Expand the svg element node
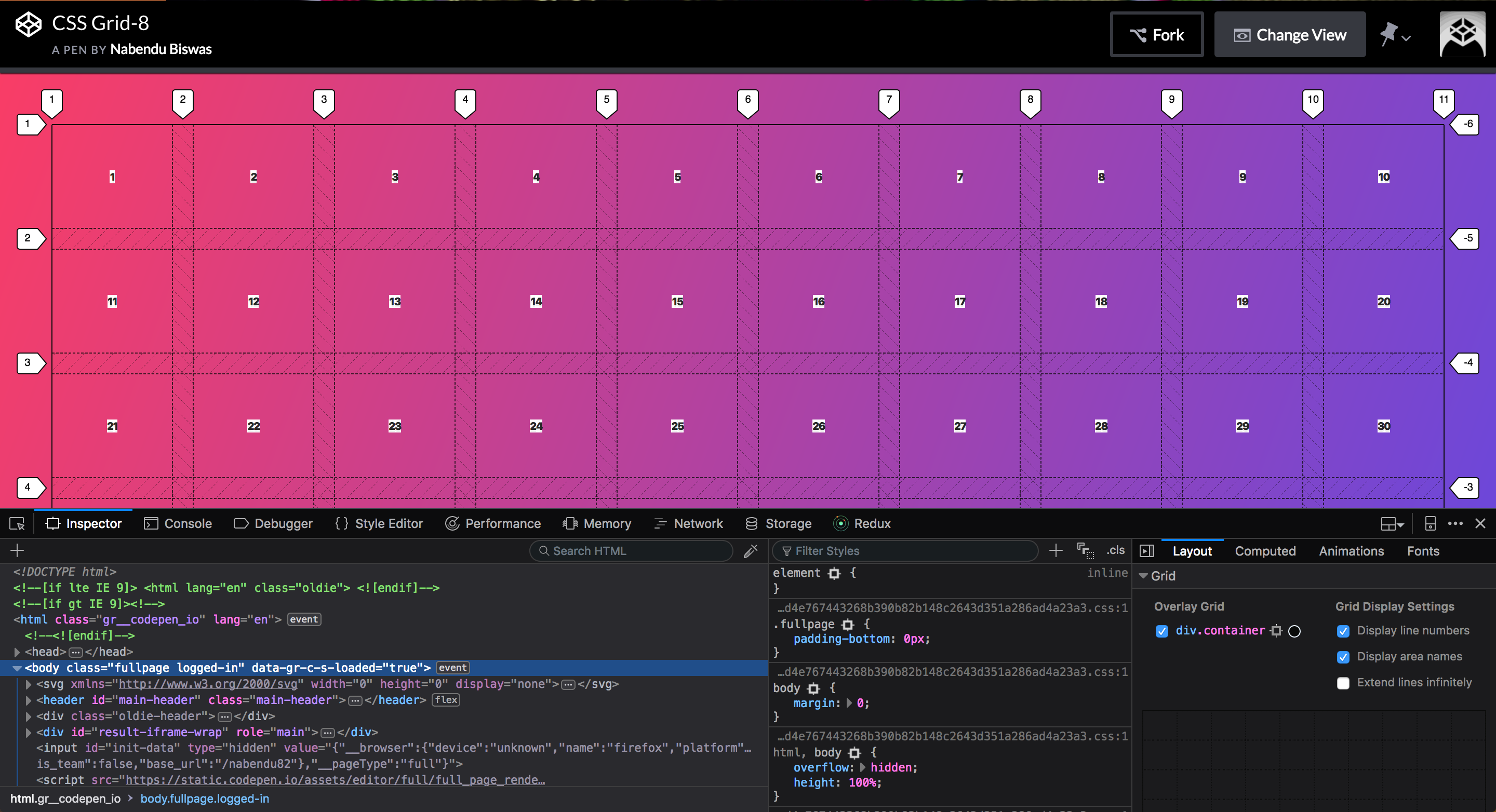This screenshot has height=812, width=1496. (29, 685)
